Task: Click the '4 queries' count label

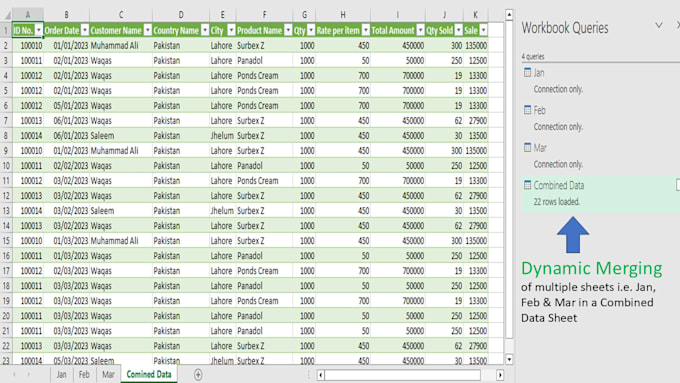Action: [533, 56]
